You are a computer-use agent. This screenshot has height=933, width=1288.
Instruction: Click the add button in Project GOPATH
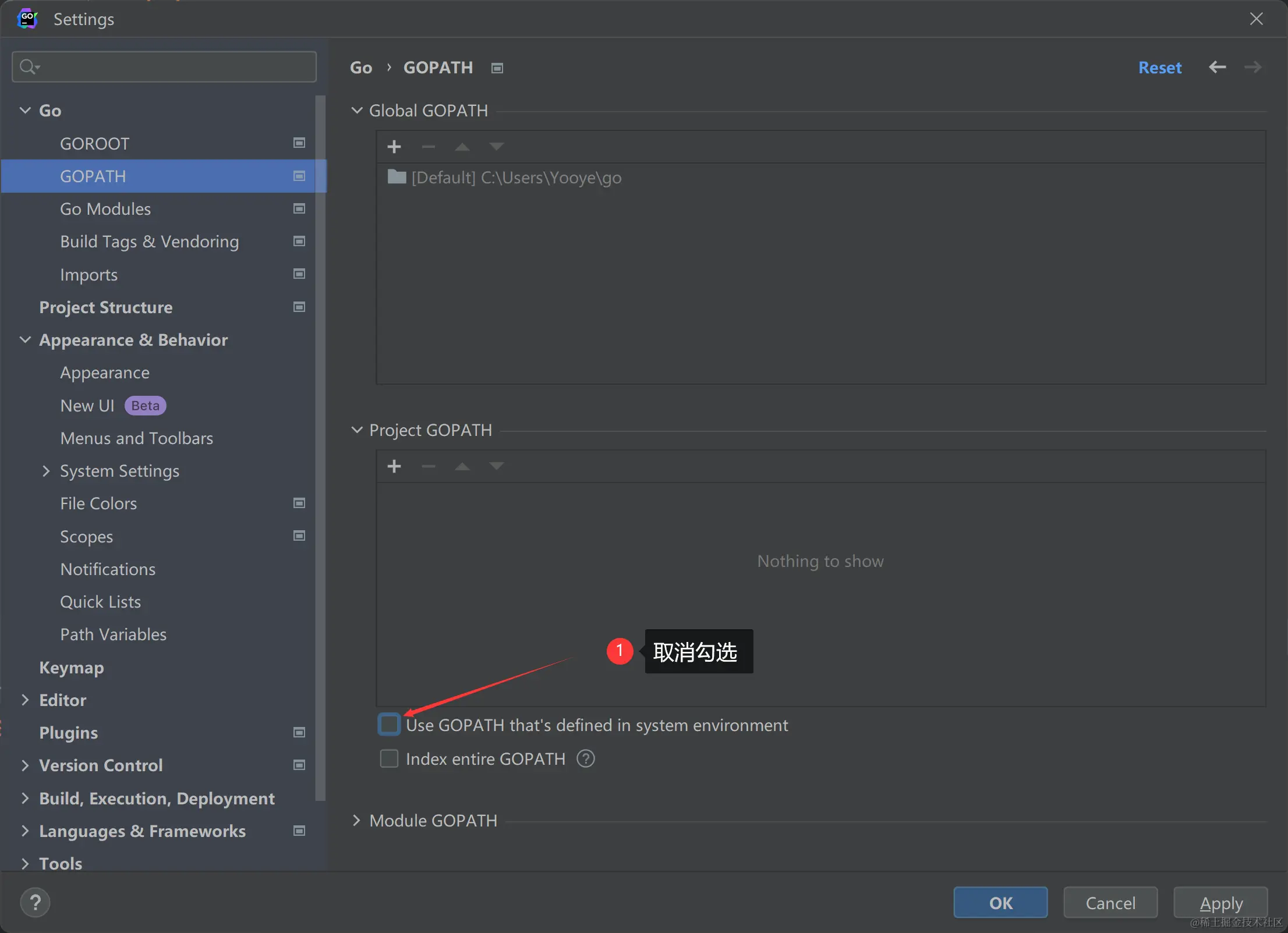coord(394,466)
